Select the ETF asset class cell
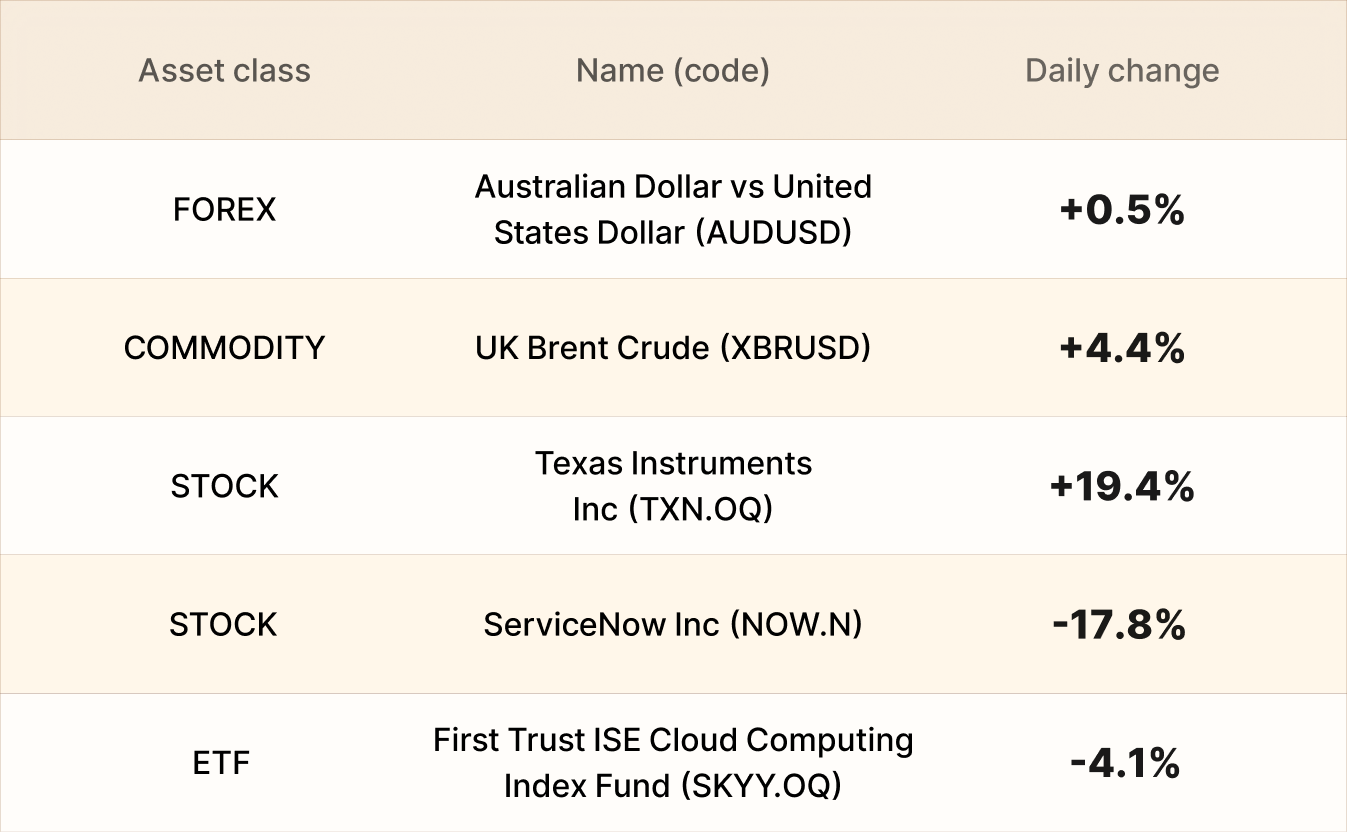Image resolution: width=1347 pixels, height=832 pixels. coord(221,764)
